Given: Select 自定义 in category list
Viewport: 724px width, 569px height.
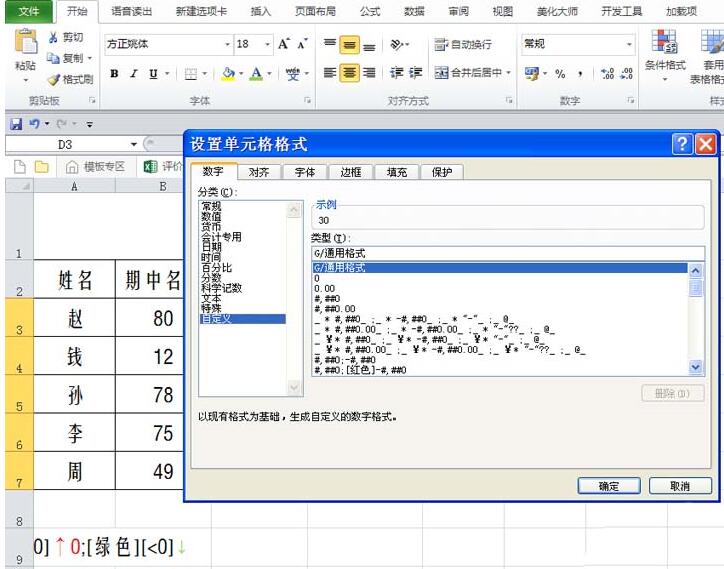Looking at the screenshot, I should click(243, 319).
